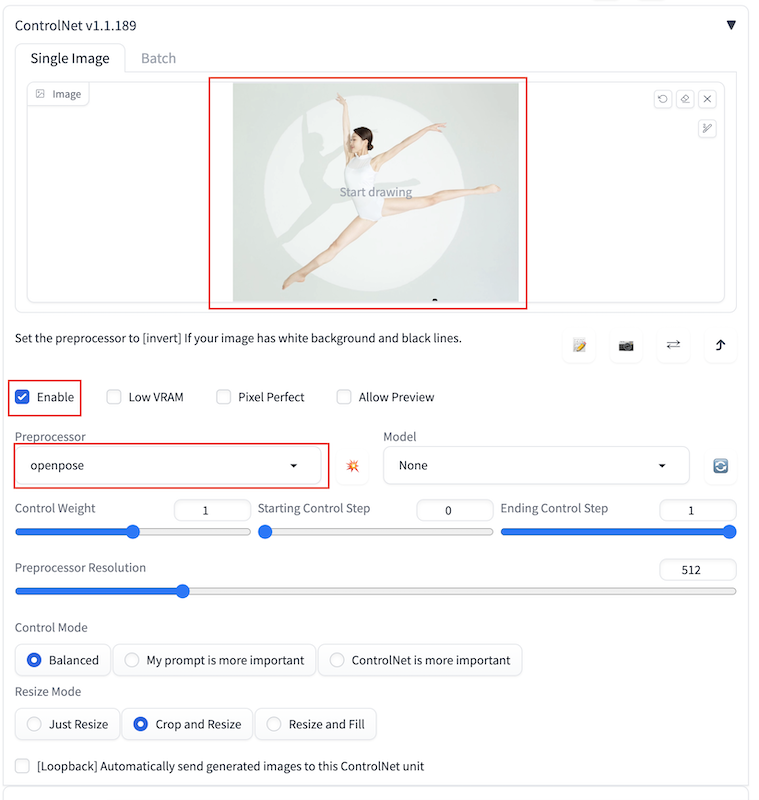Select the brush color/pen tool icon
759x800 pixels.
(x=707, y=128)
